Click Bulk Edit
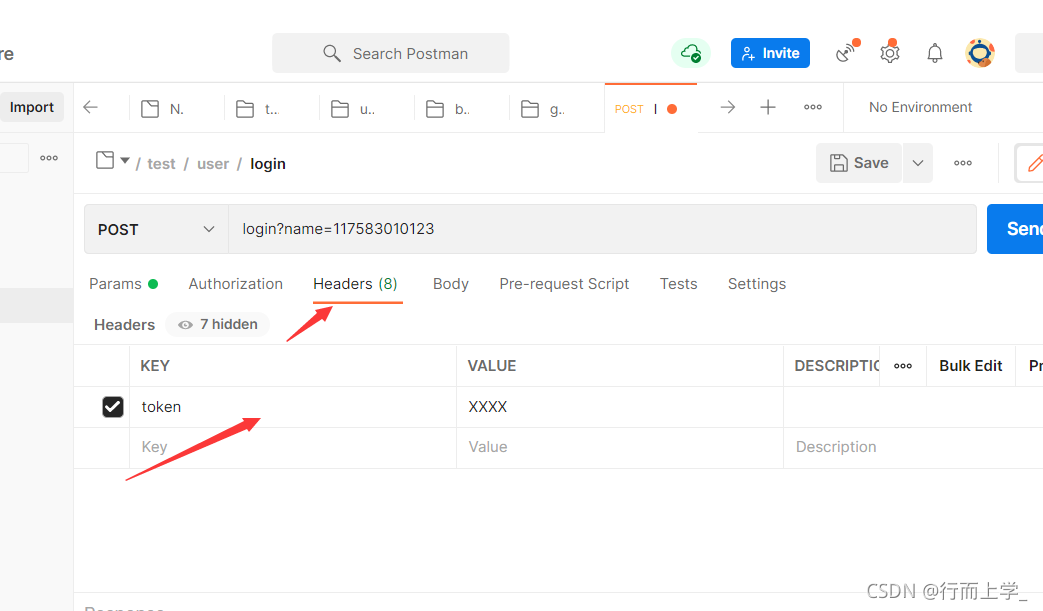1043x611 pixels. (x=970, y=366)
